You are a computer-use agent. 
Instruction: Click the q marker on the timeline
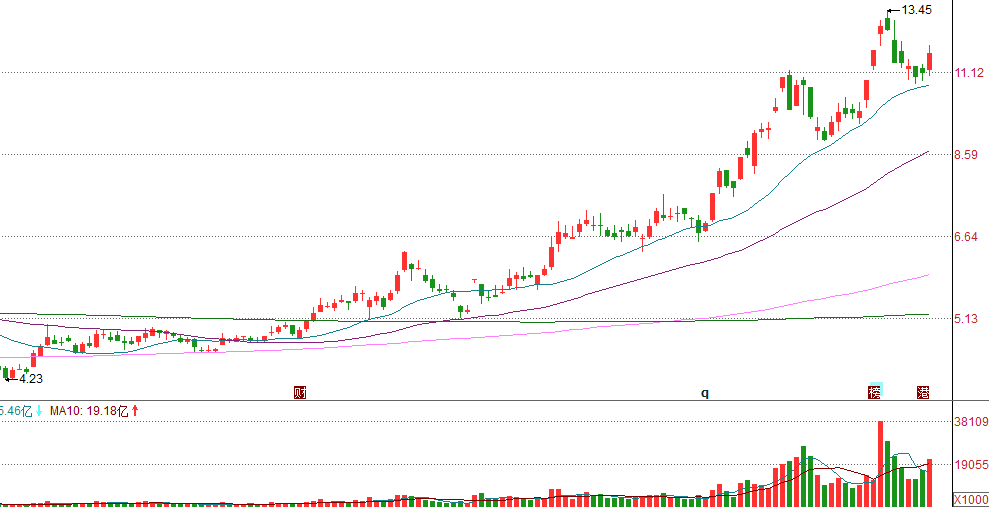[705, 393]
